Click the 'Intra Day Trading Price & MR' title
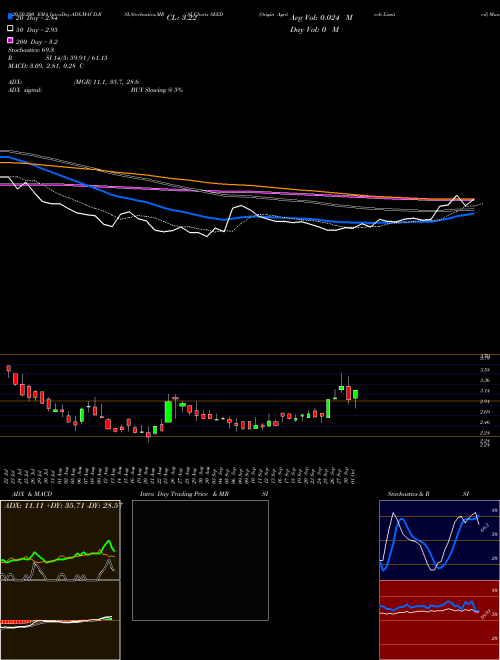Viewport: 500px width, 660px height. click(x=184, y=494)
